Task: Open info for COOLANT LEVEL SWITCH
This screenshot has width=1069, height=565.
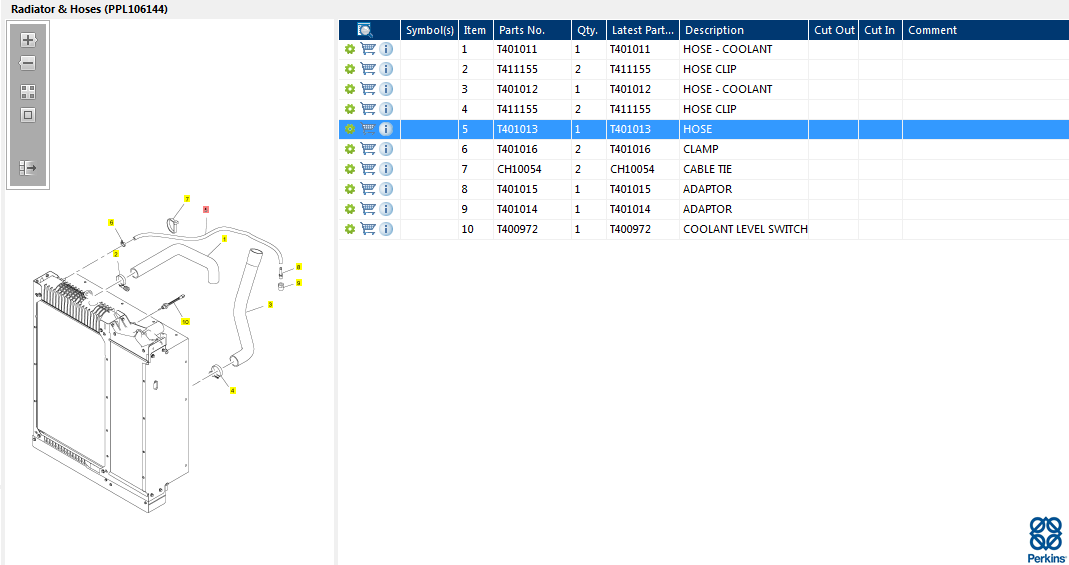Action: pyautogui.click(x=386, y=229)
